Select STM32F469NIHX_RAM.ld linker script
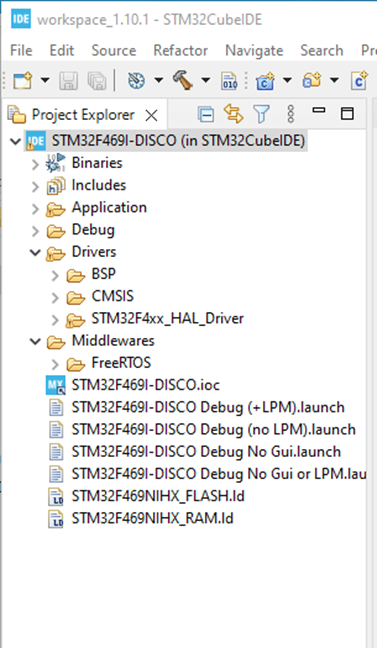377x648 pixels. [153, 519]
